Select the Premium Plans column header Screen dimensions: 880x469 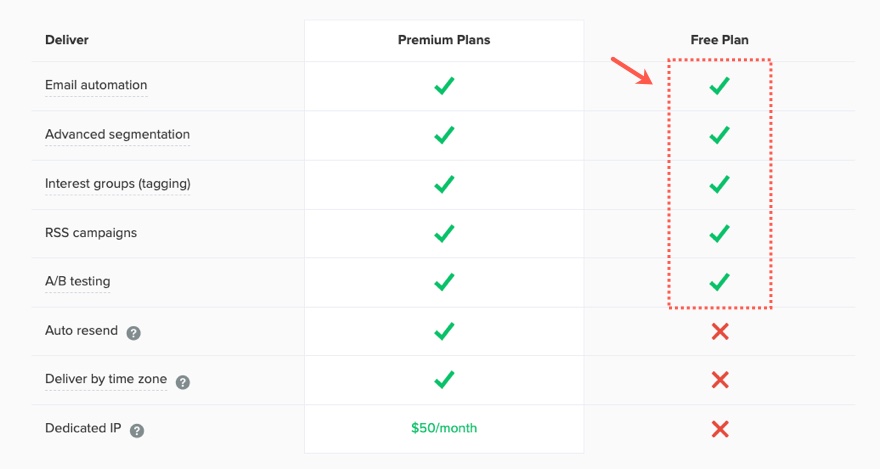point(444,40)
